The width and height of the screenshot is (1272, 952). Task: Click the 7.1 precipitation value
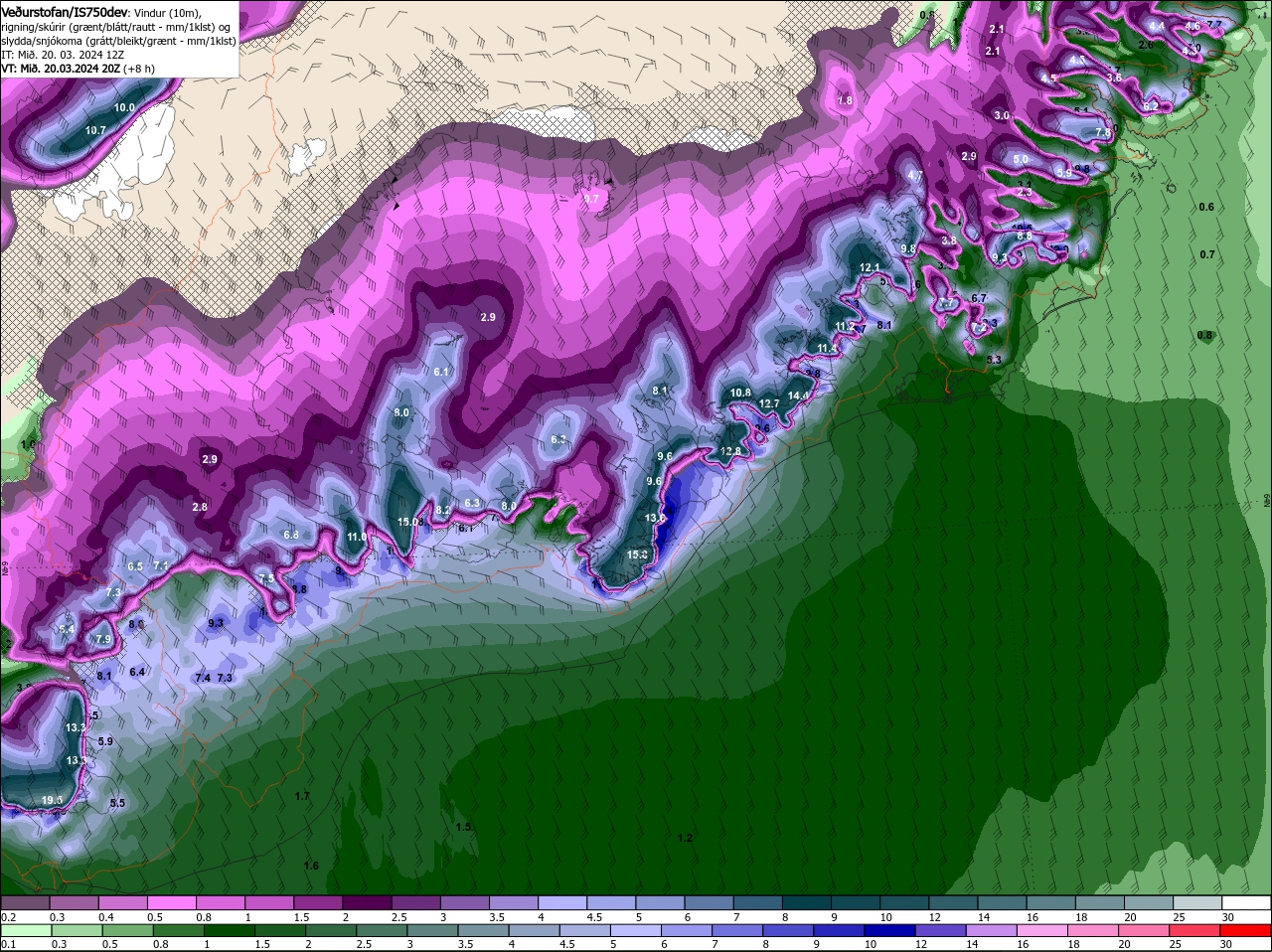[x=161, y=565]
